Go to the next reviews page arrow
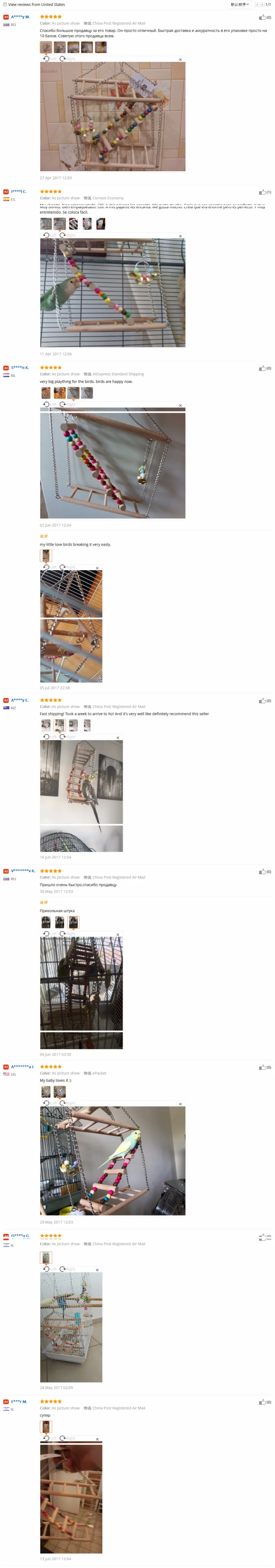Screen dimensions: 275x1568 [262, 4]
